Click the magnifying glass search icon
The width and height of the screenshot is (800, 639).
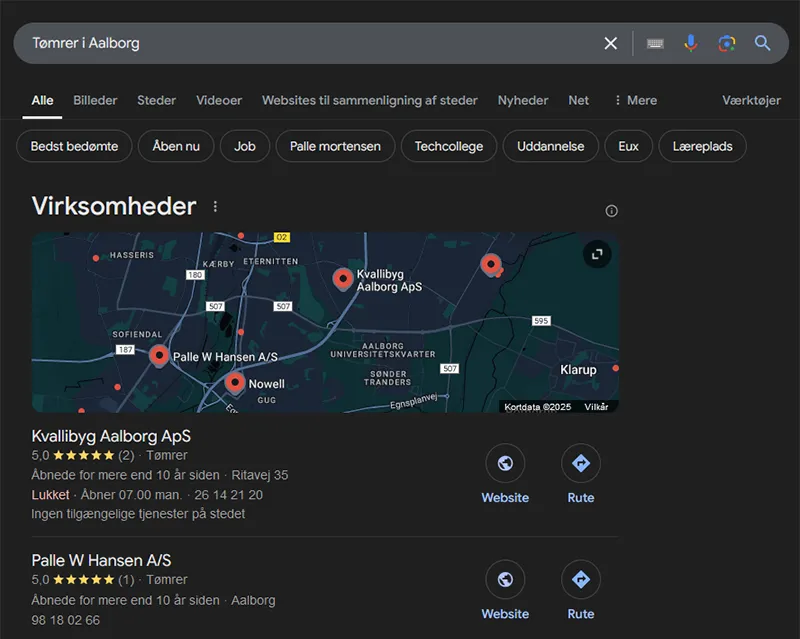click(763, 43)
